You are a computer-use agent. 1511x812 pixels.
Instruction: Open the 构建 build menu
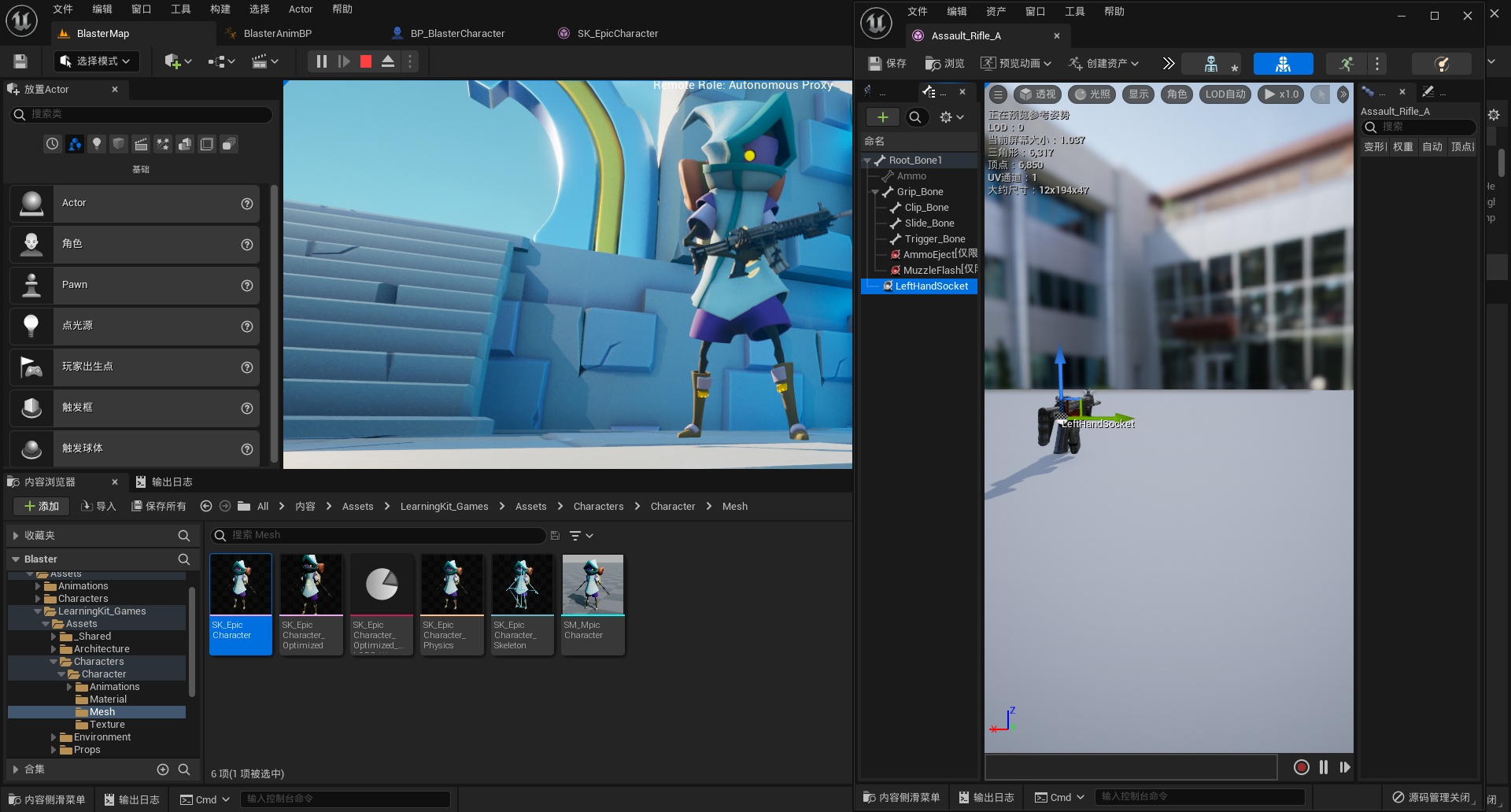point(220,9)
